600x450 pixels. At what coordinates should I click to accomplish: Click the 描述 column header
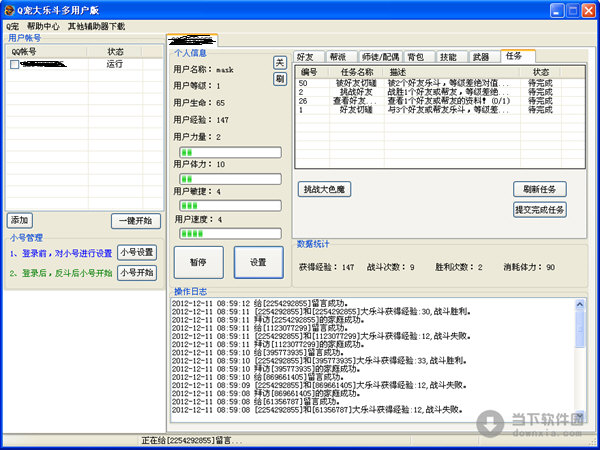click(452, 72)
